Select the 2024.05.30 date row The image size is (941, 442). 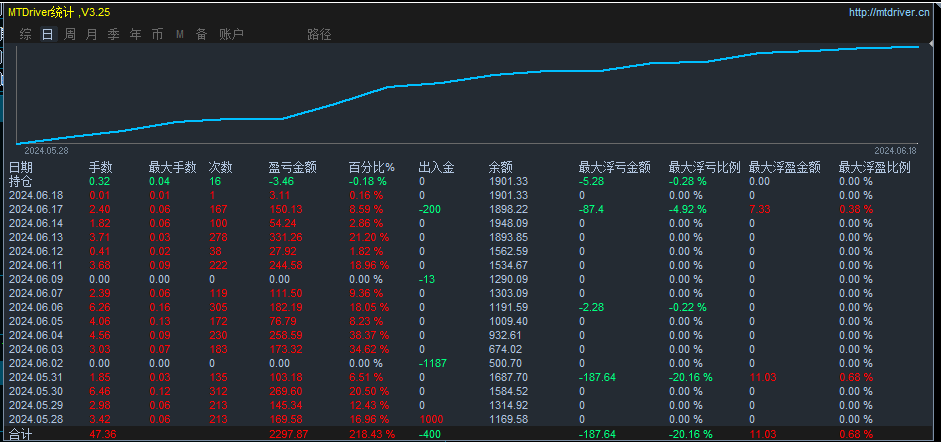pyautogui.click(x=36, y=391)
